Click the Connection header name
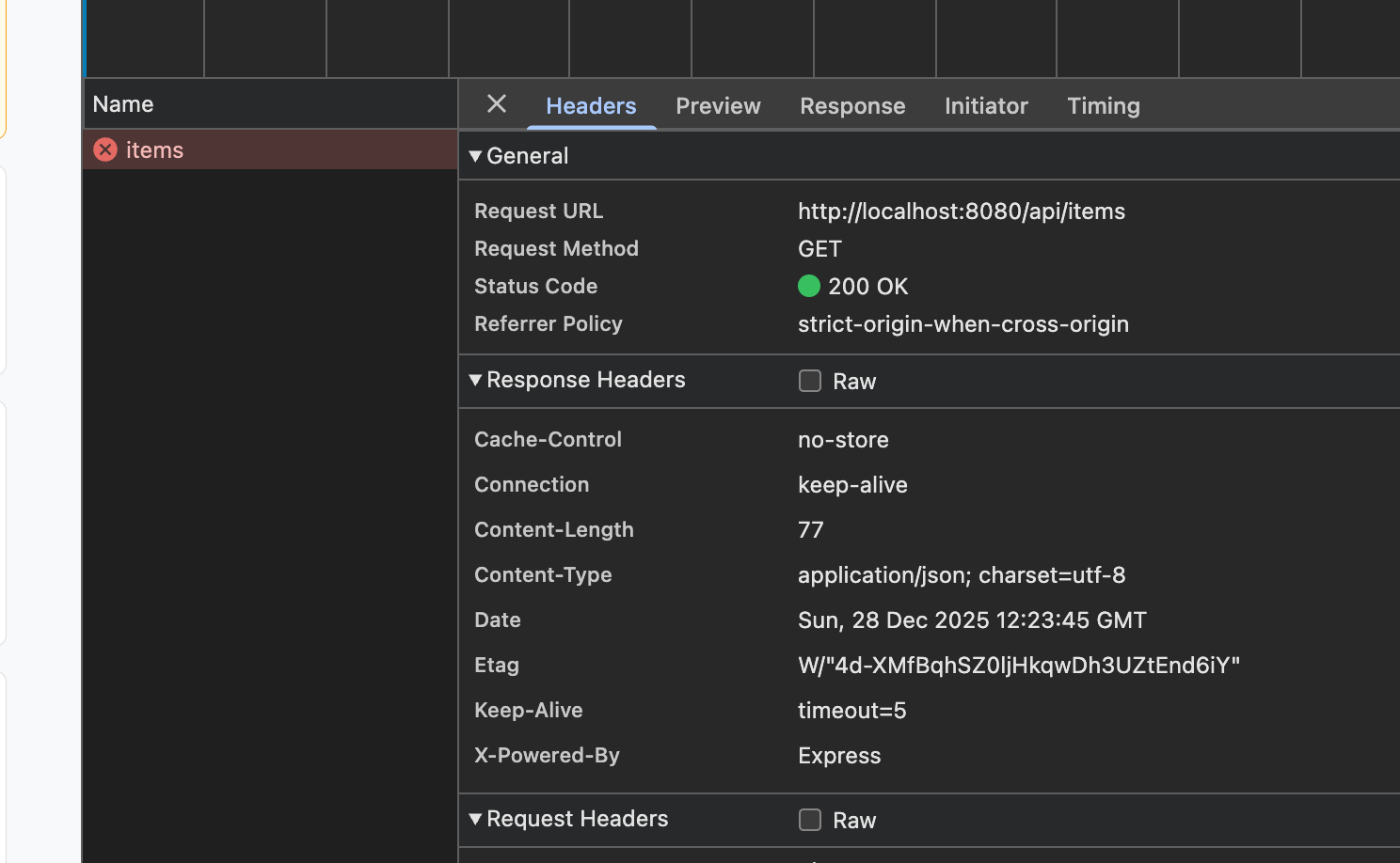The height and width of the screenshot is (863, 1400). pos(532,484)
